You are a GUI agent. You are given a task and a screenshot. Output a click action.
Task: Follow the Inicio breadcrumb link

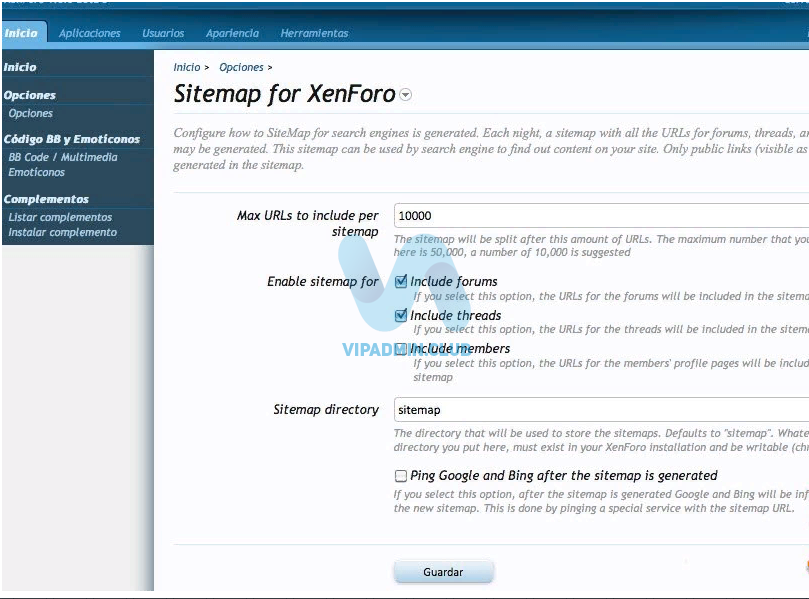(x=187, y=67)
